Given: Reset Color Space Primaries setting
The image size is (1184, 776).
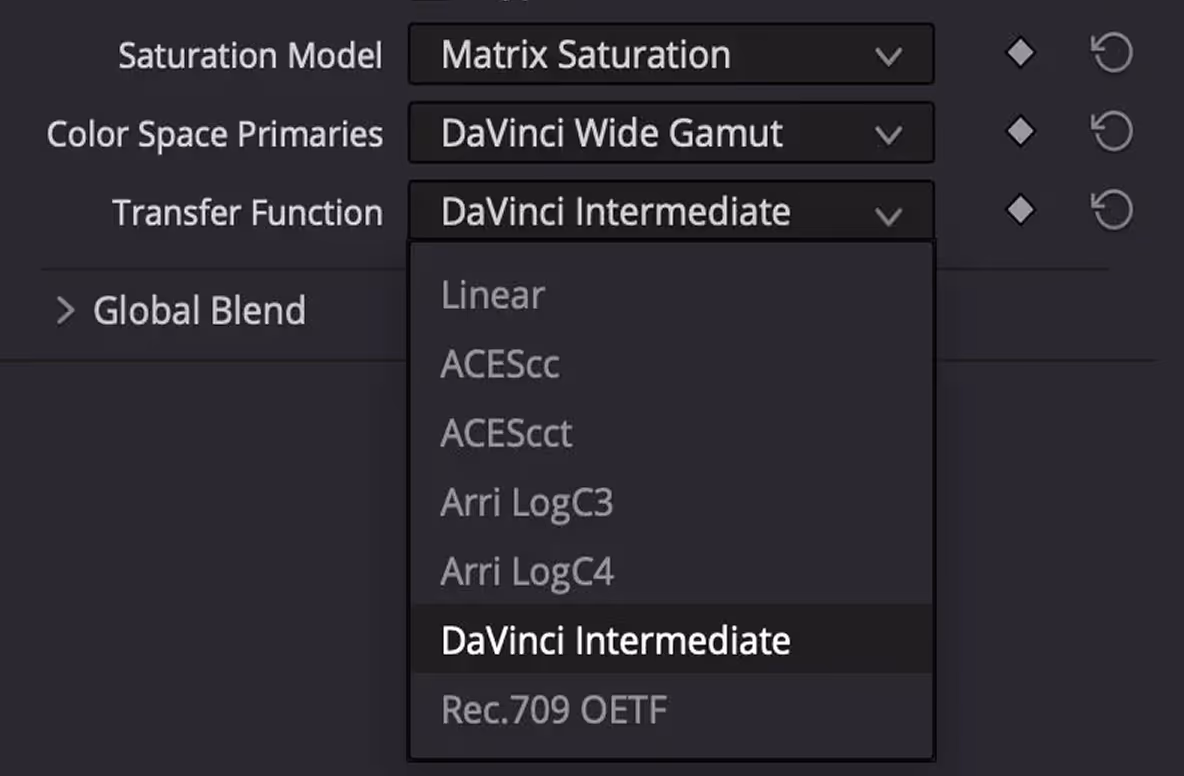Looking at the screenshot, I should [1112, 131].
